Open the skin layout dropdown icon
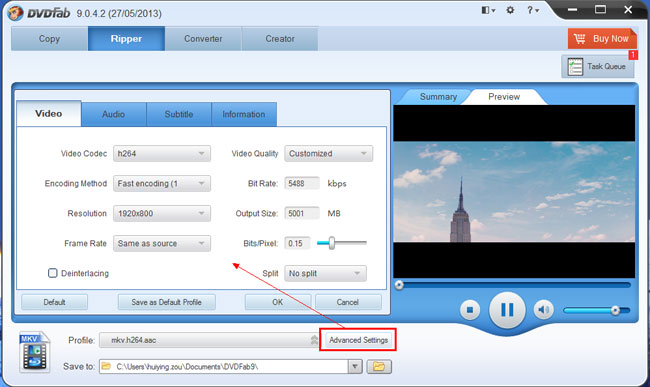 [x=488, y=10]
